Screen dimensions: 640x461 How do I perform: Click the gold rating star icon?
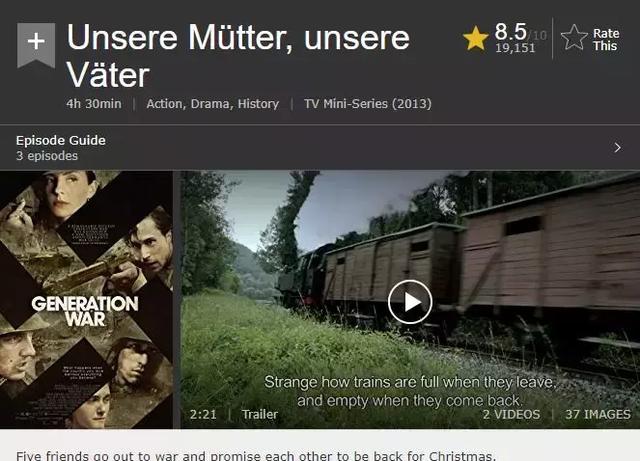[476, 38]
